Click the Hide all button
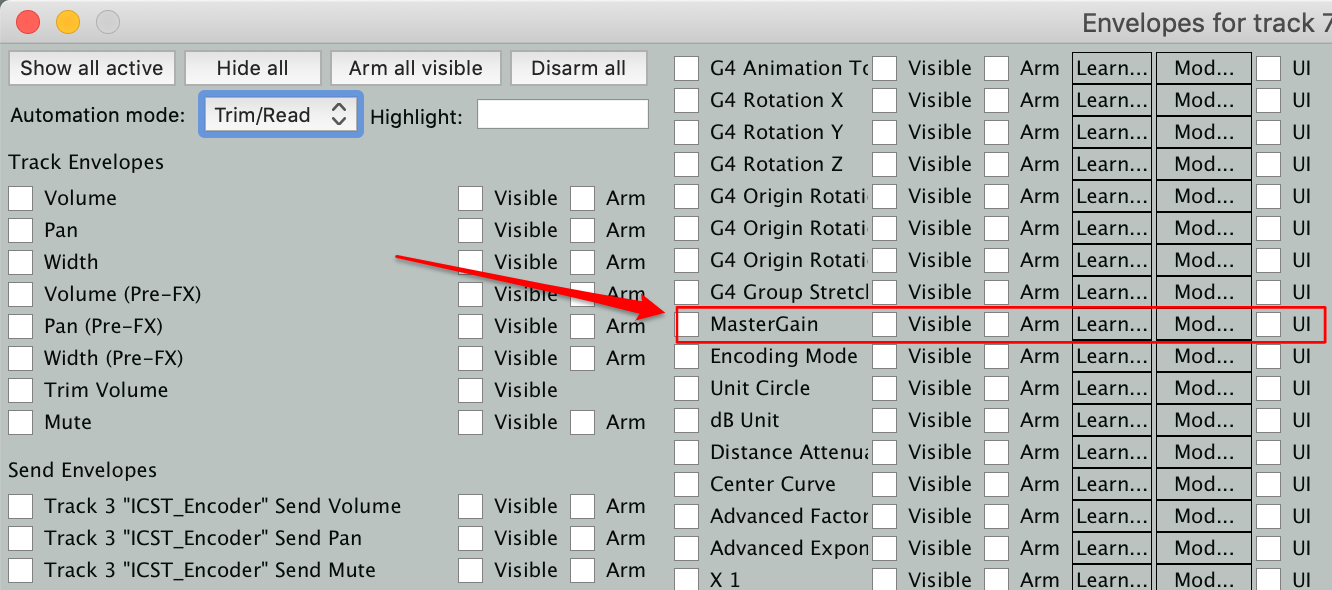 (252, 68)
